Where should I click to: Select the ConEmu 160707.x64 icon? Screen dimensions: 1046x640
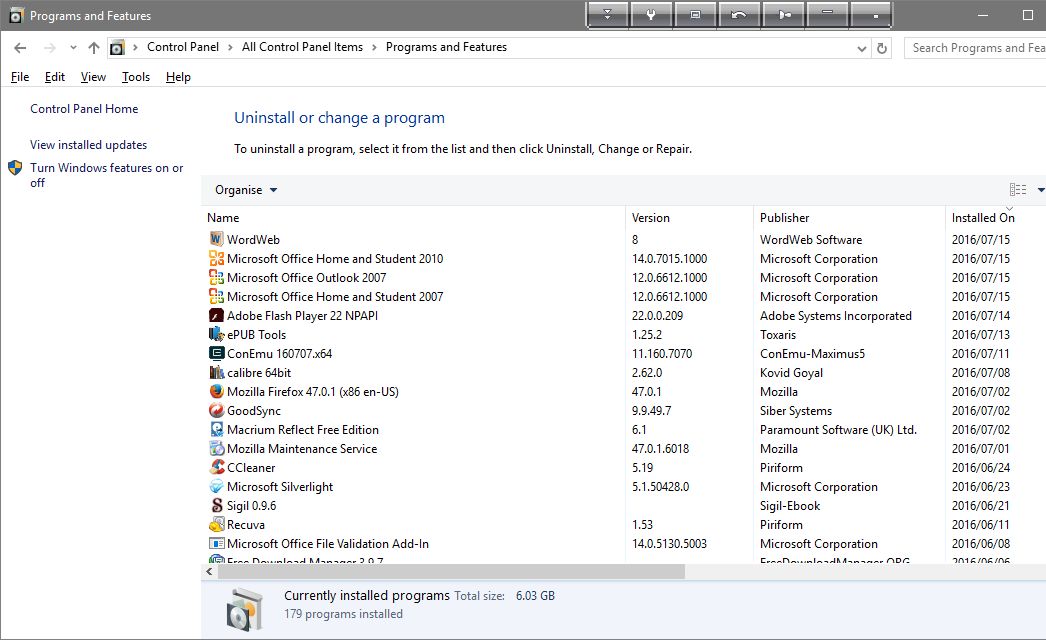tap(216, 353)
